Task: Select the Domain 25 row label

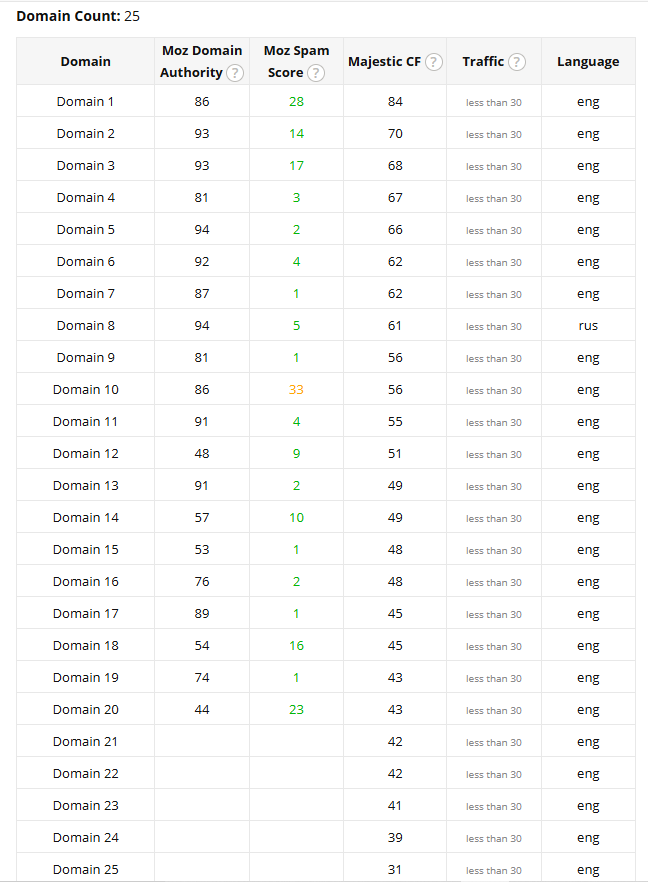Action: [x=86, y=870]
